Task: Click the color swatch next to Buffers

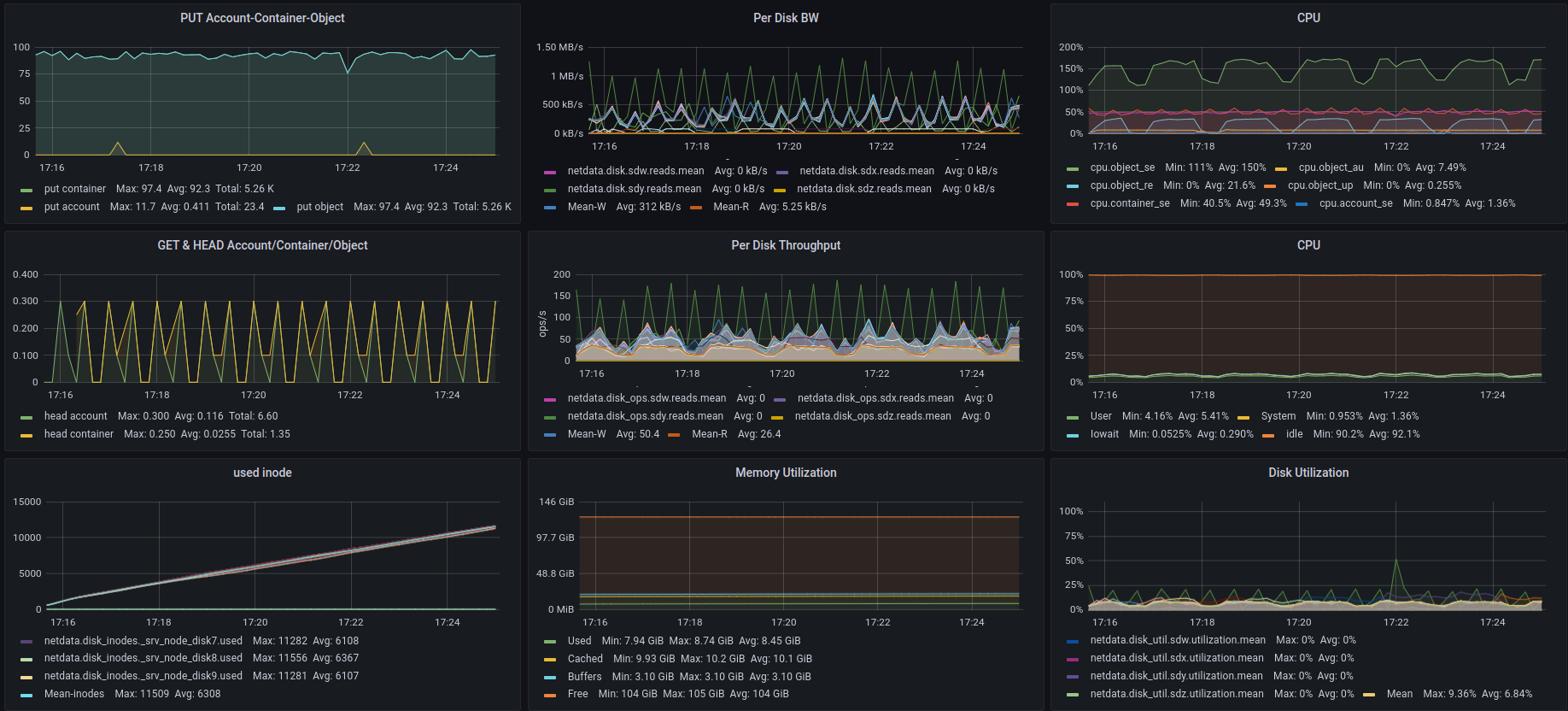Action: point(550,677)
